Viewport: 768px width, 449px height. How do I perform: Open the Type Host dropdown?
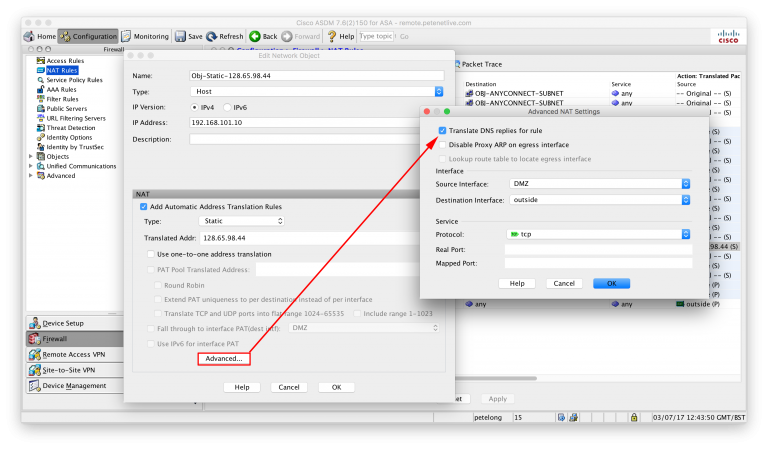[x=317, y=92]
